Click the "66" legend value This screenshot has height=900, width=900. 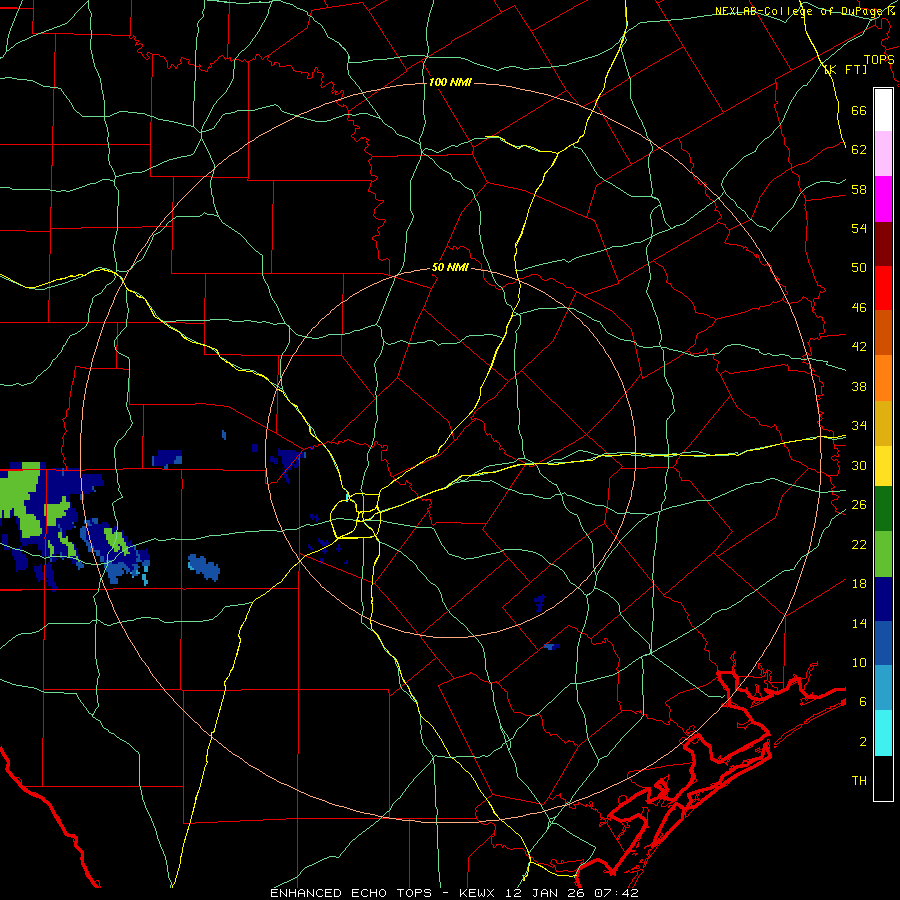coord(859,110)
